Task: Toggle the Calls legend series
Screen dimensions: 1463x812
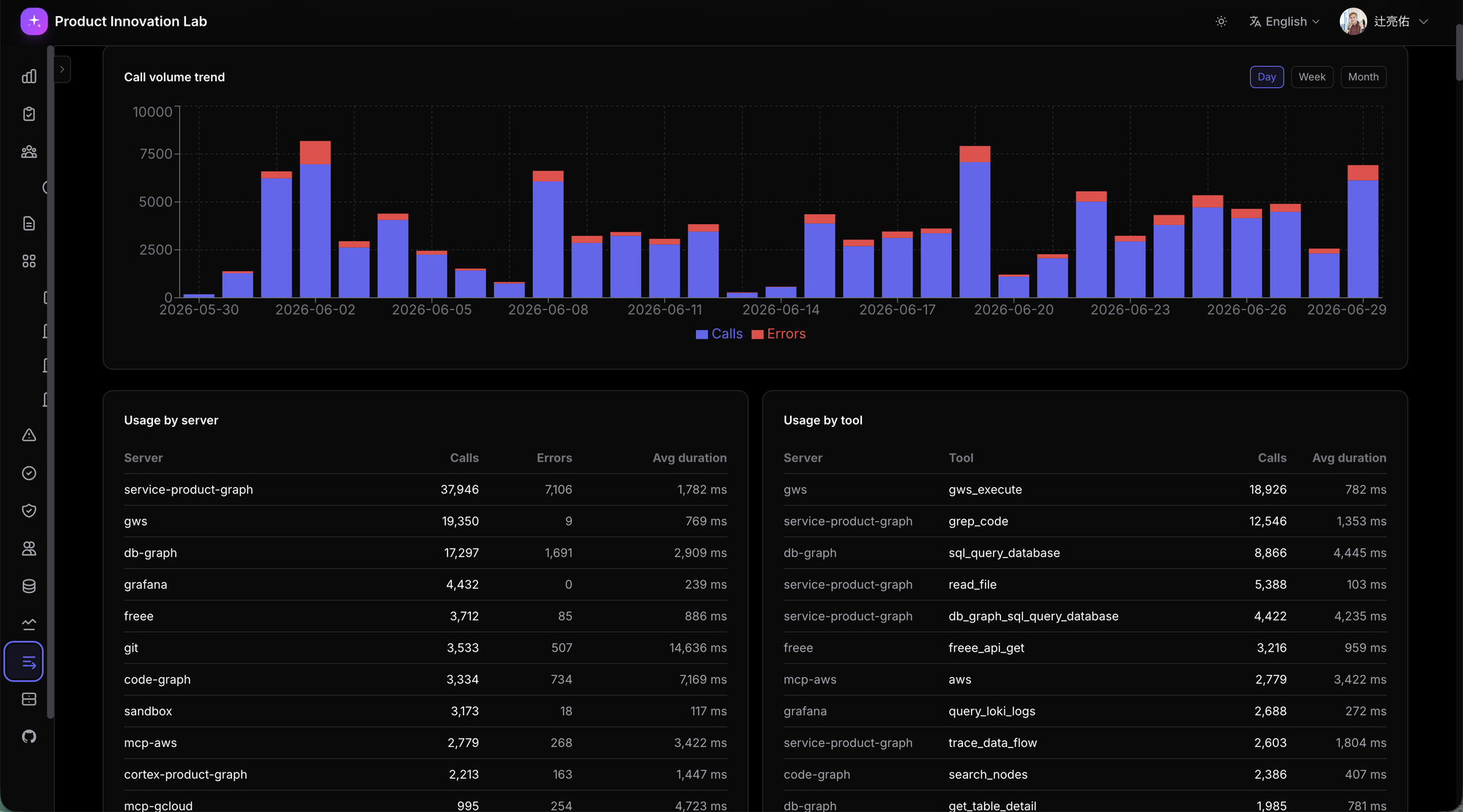Action: 719,334
